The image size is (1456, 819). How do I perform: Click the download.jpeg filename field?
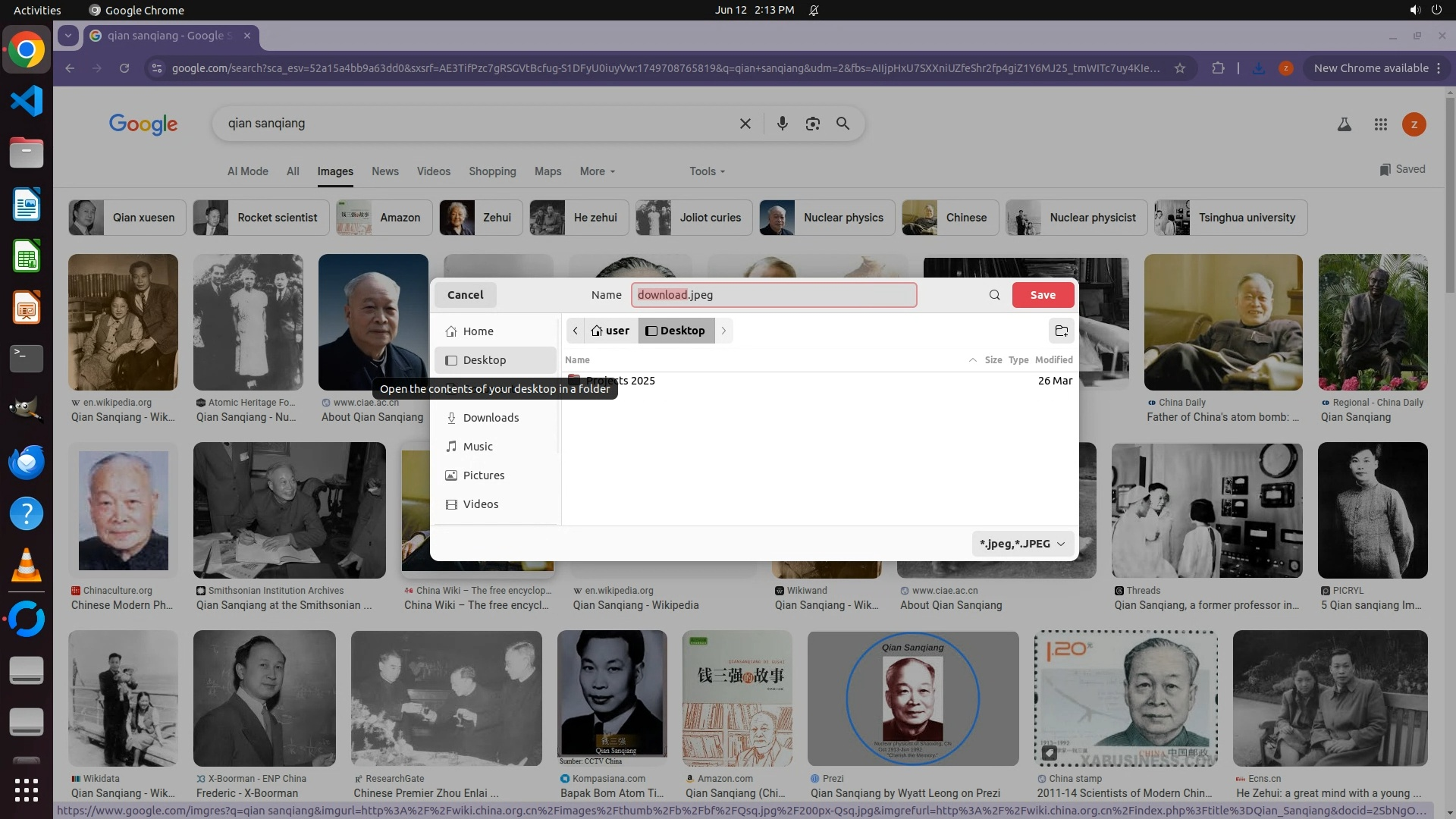coord(773,295)
